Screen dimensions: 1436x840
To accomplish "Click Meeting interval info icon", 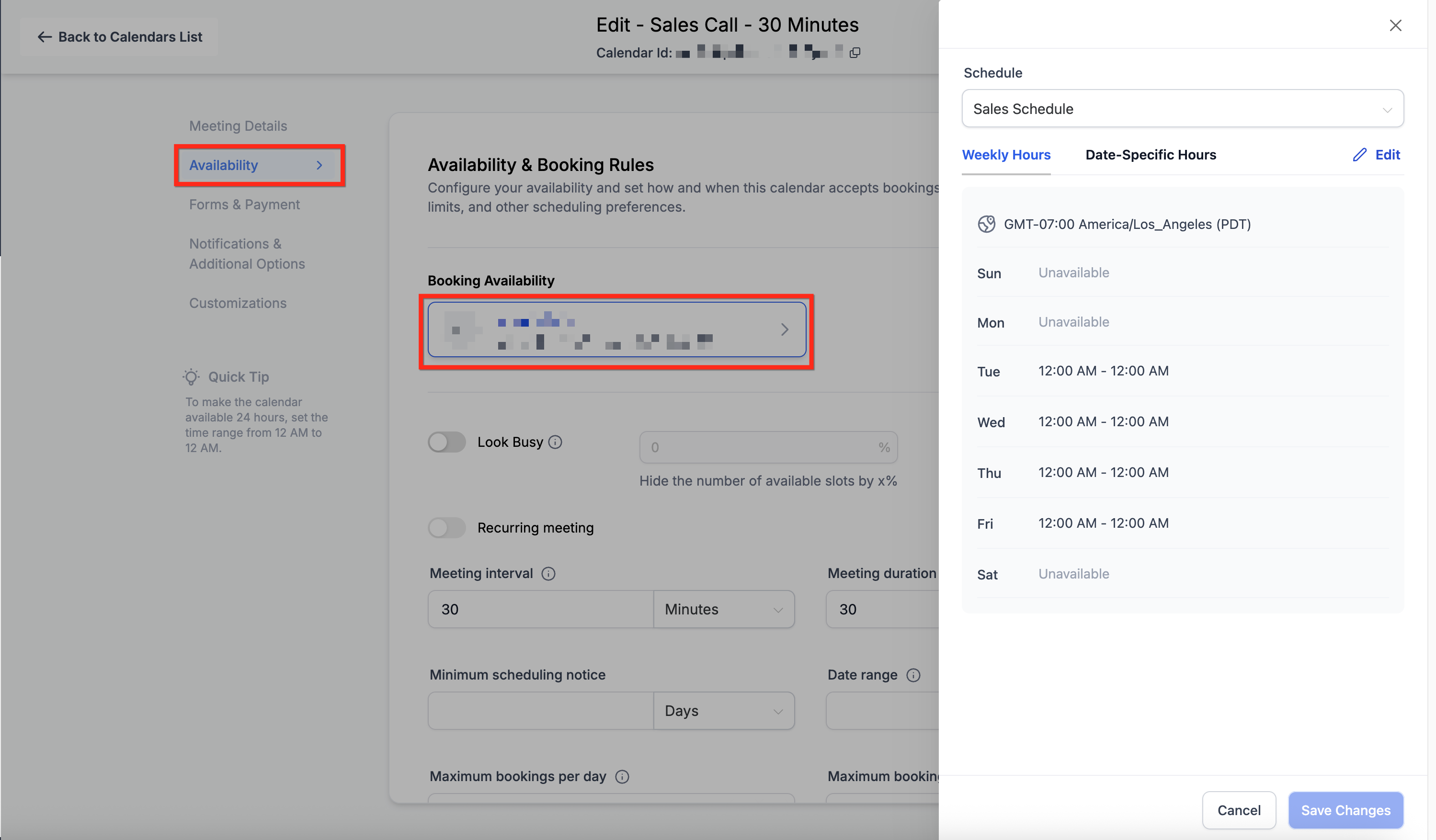I will click(x=548, y=574).
